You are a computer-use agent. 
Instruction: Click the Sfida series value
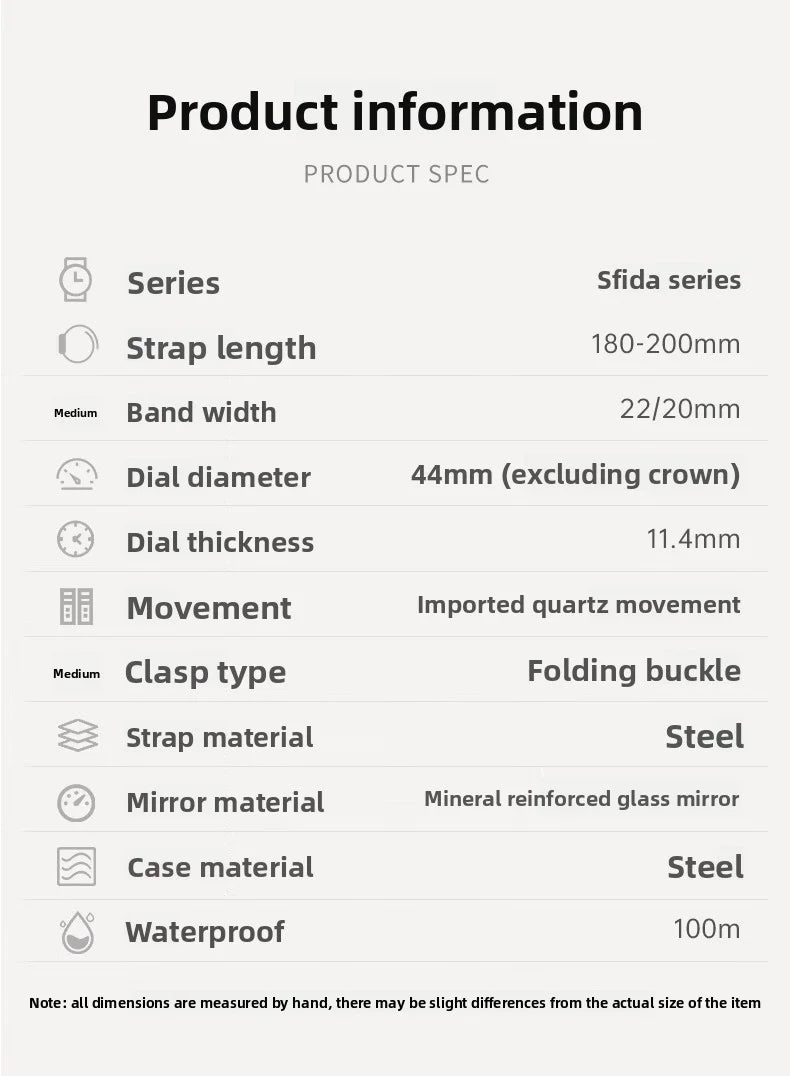[x=669, y=279]
